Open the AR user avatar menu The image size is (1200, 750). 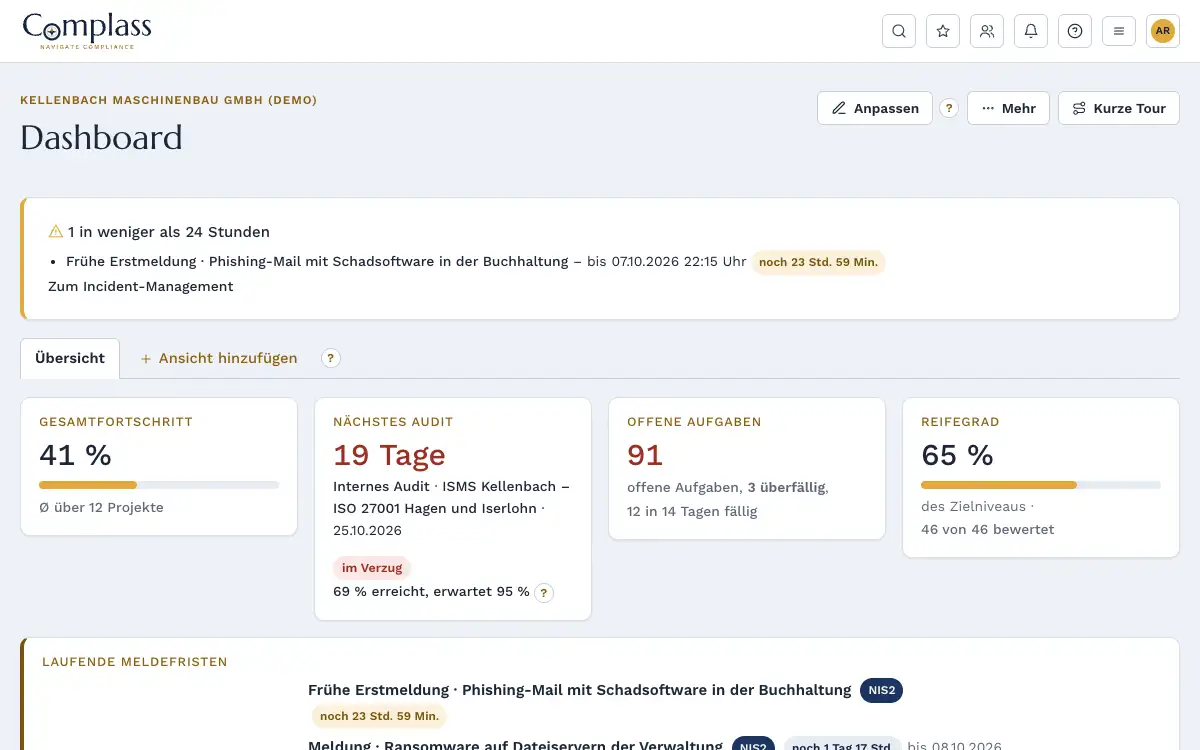[1163, 31]
